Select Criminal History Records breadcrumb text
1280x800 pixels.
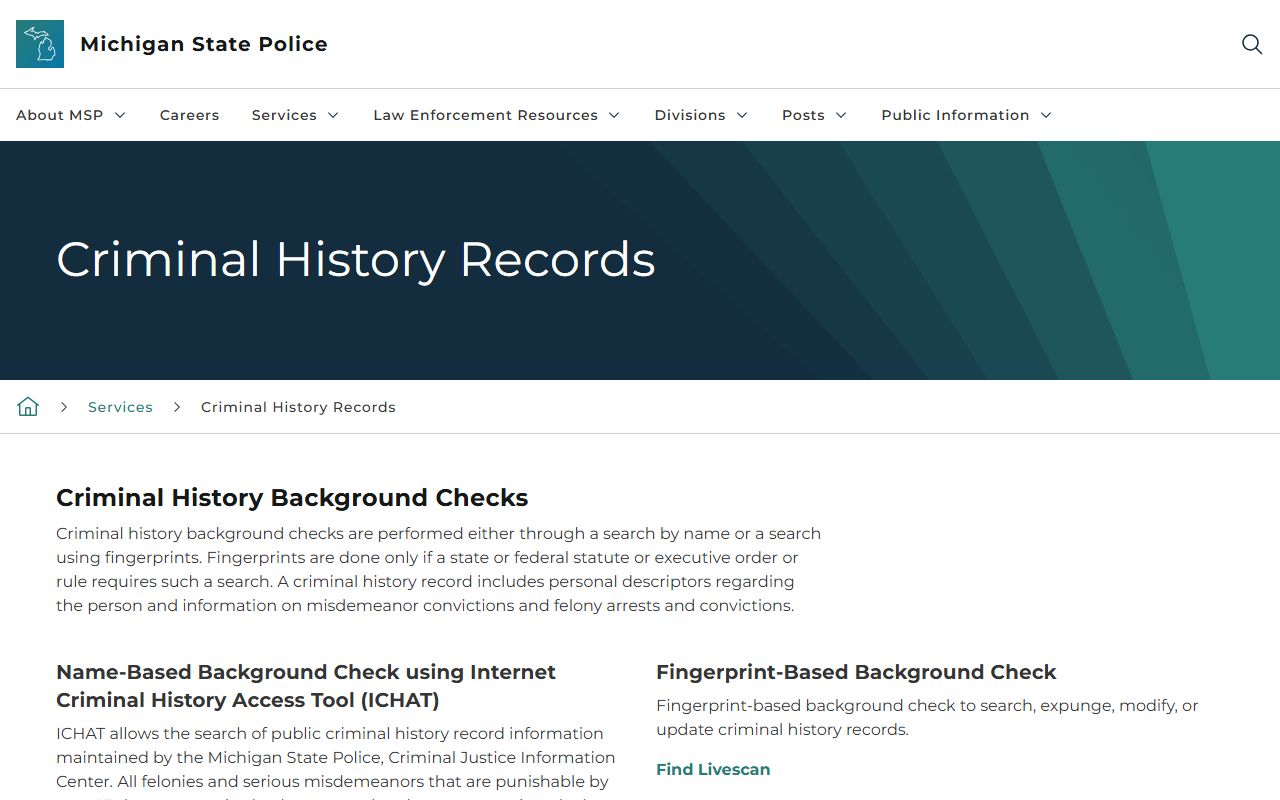(x=298, y=407)
